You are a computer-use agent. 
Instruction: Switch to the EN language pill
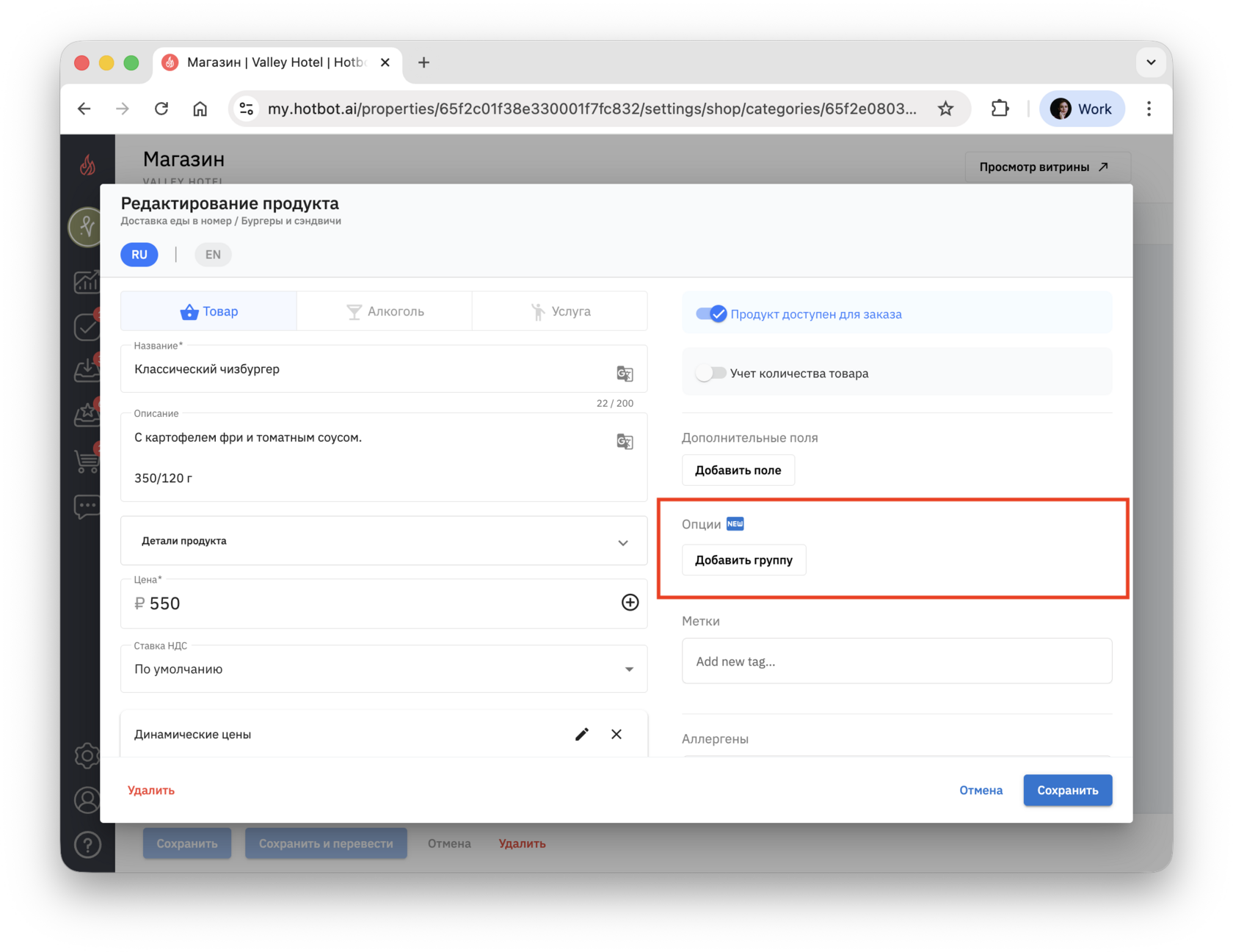[213, 255]
